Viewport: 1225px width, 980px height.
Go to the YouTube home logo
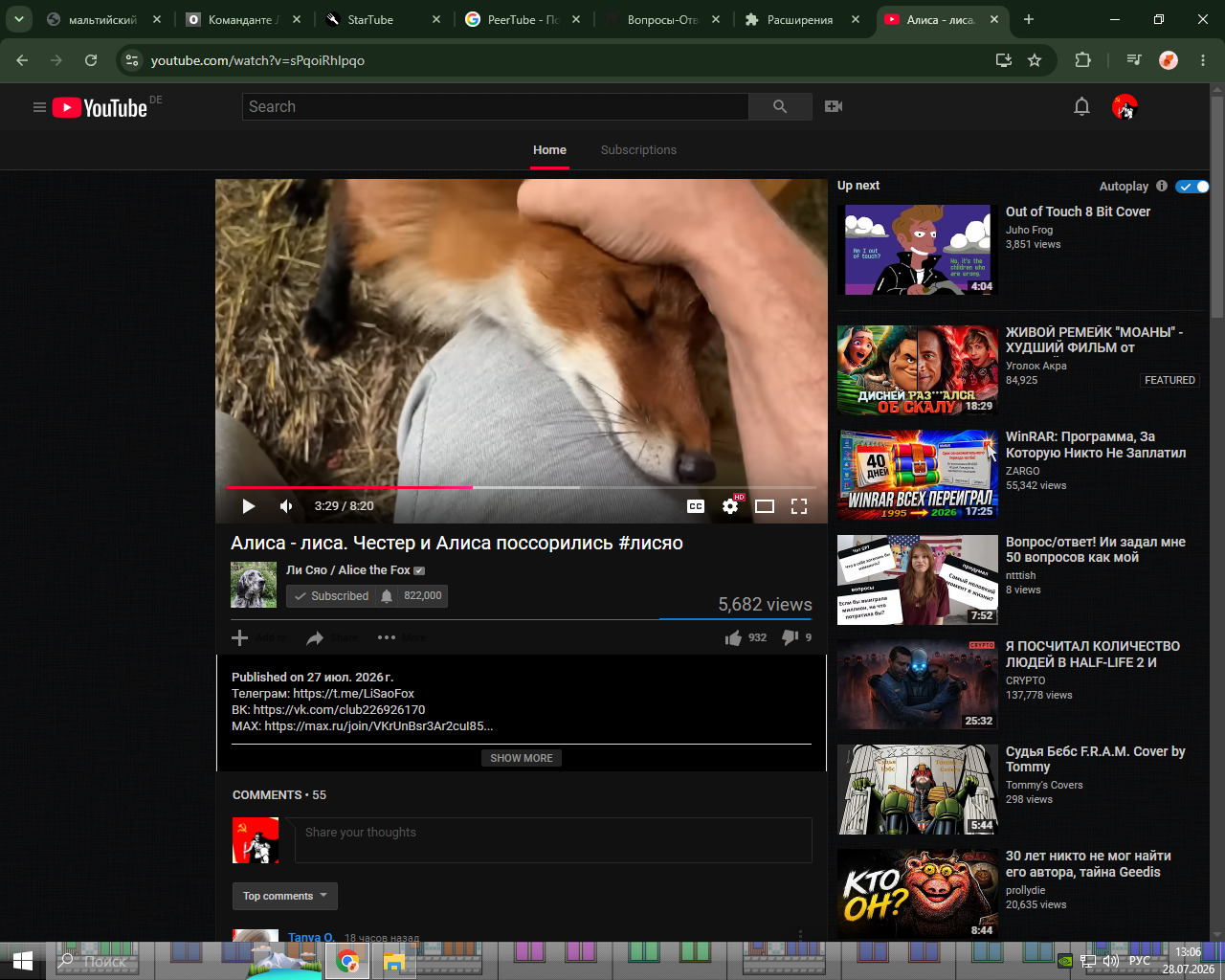click(100, 107)
